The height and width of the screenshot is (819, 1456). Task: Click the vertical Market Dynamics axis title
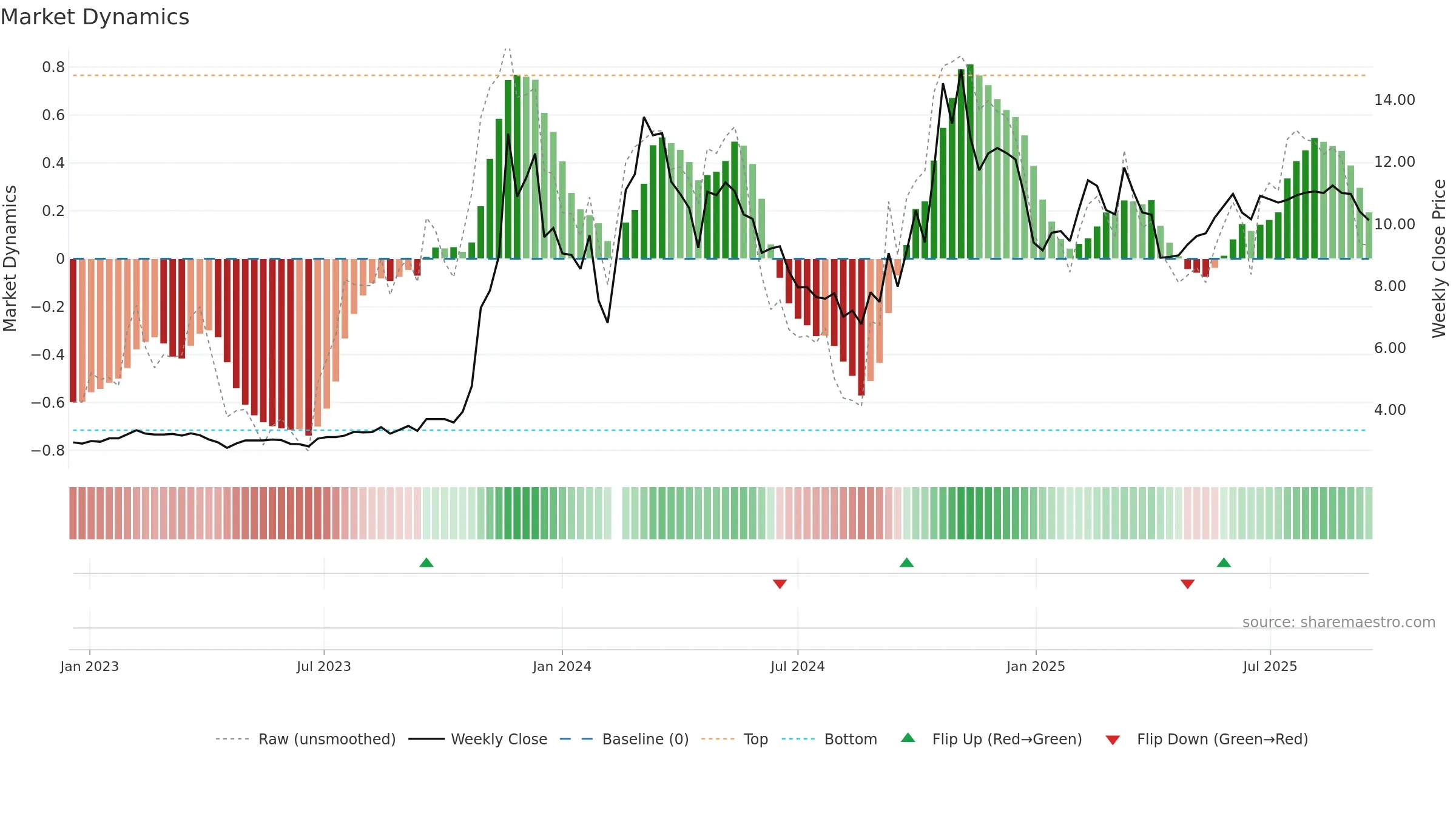tap(10, 258)
